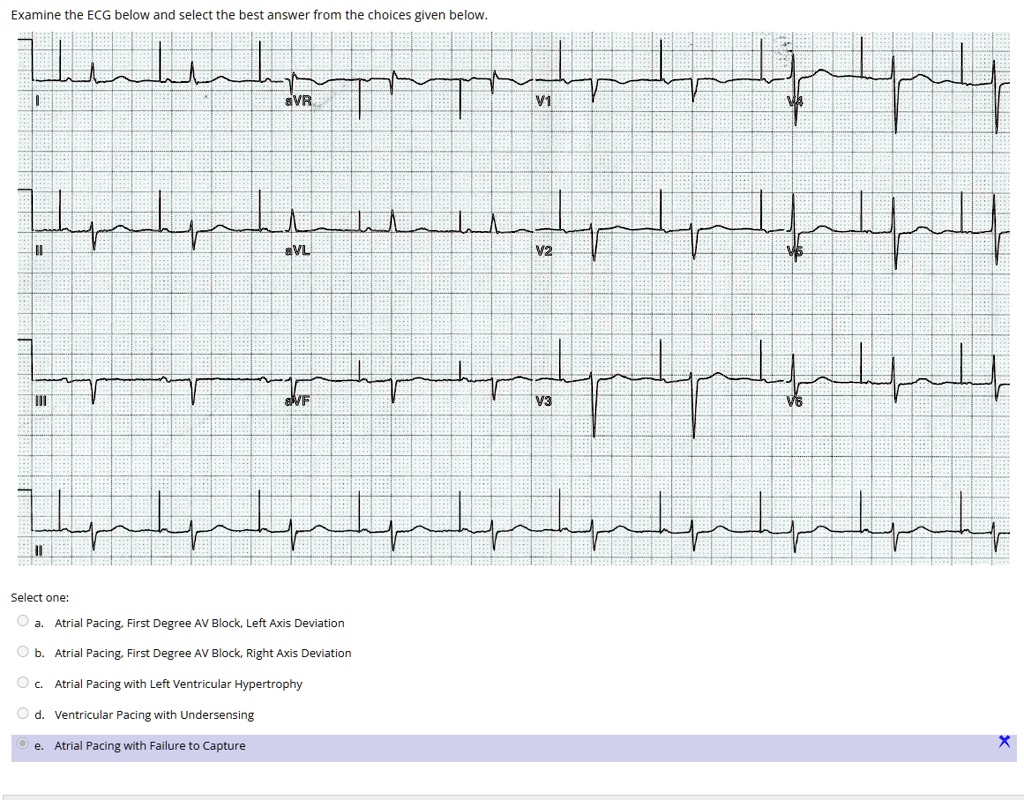This screenshot has height=800, width=1024.
Task: Click the aVR lead label on the ECG
Action: click(x=296, y=100)
